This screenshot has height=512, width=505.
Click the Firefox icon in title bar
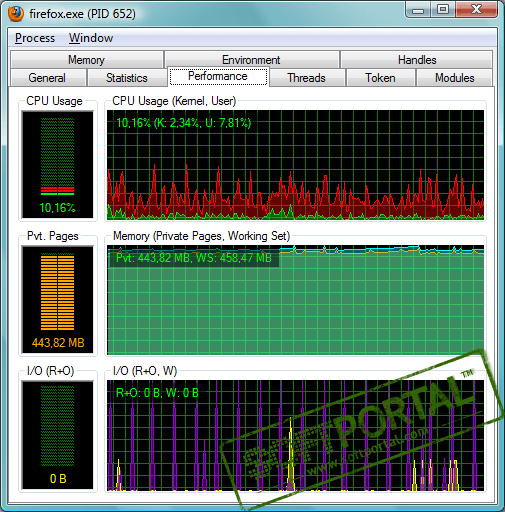click(16, 14)
